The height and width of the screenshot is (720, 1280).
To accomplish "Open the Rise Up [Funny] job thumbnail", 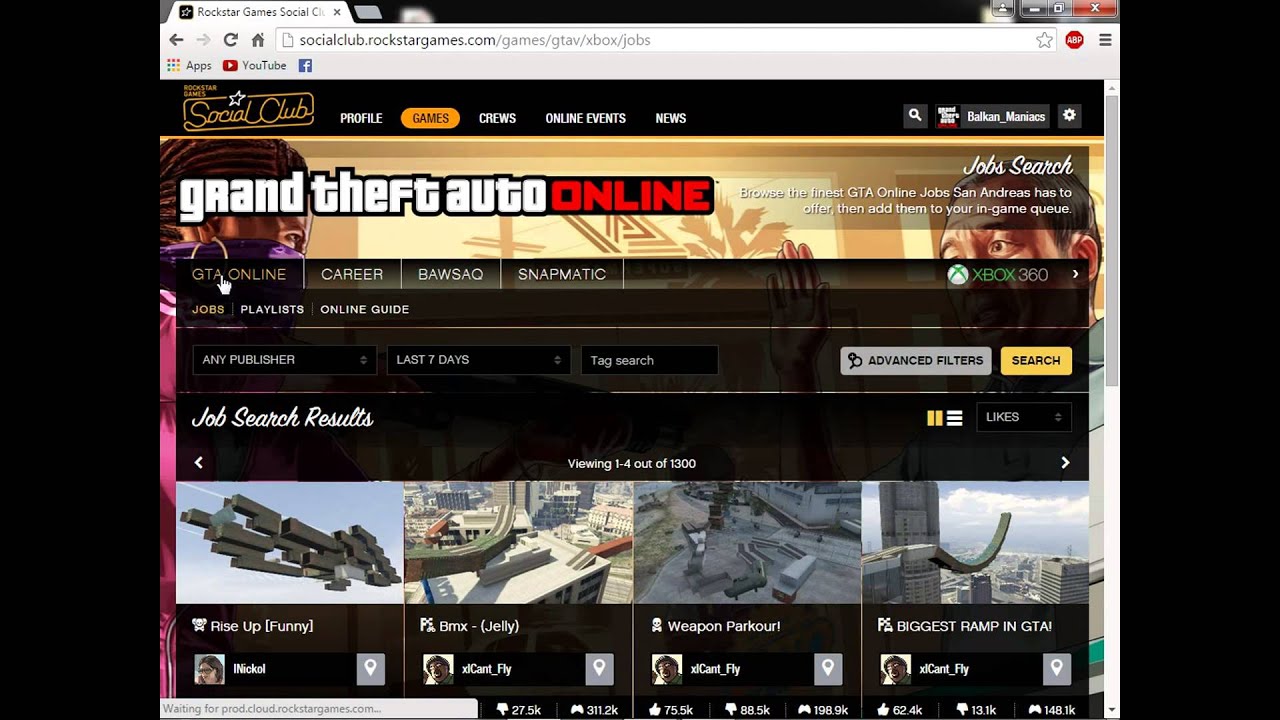I will (x=290, y=543).
